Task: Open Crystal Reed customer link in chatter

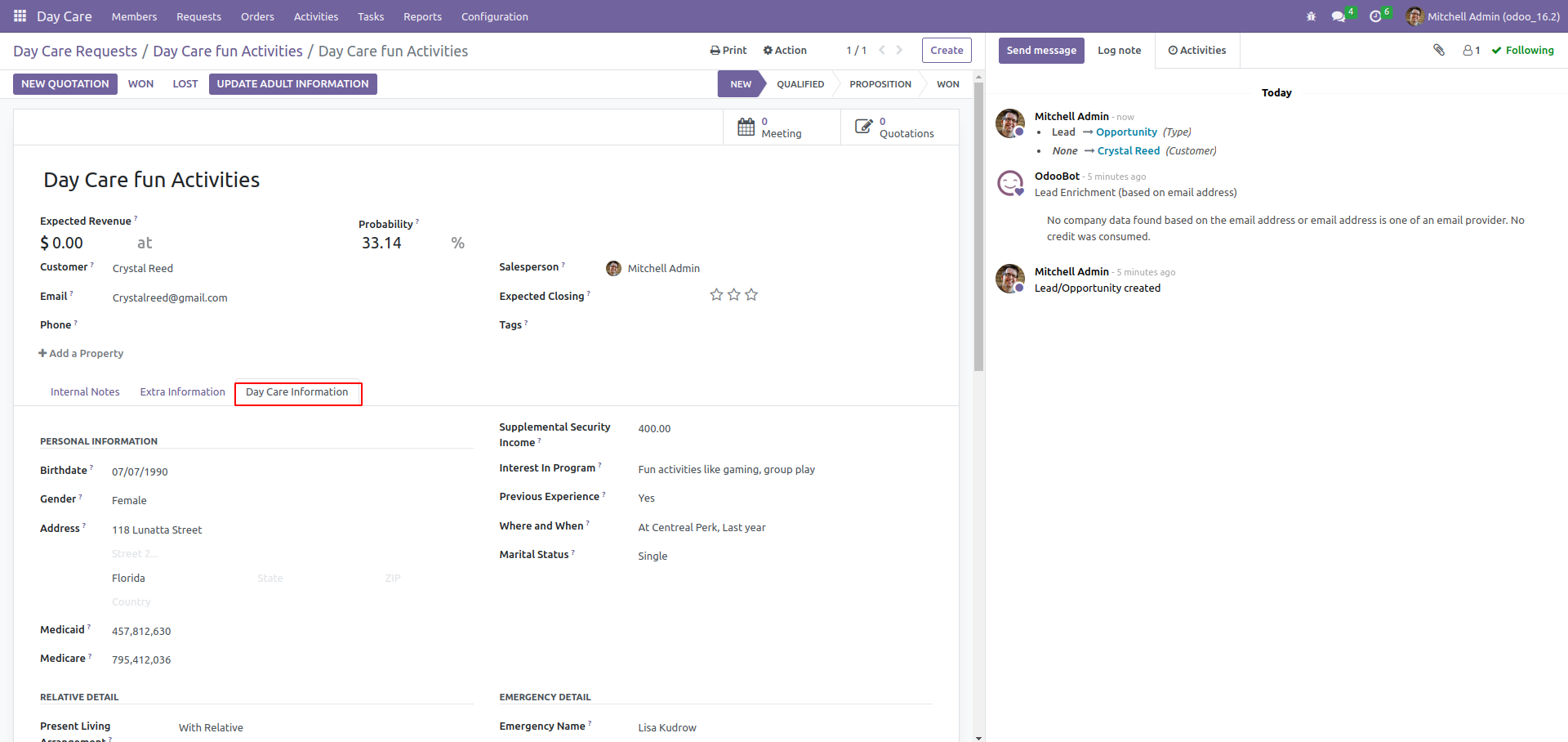Action: (x=1129, y=150)
